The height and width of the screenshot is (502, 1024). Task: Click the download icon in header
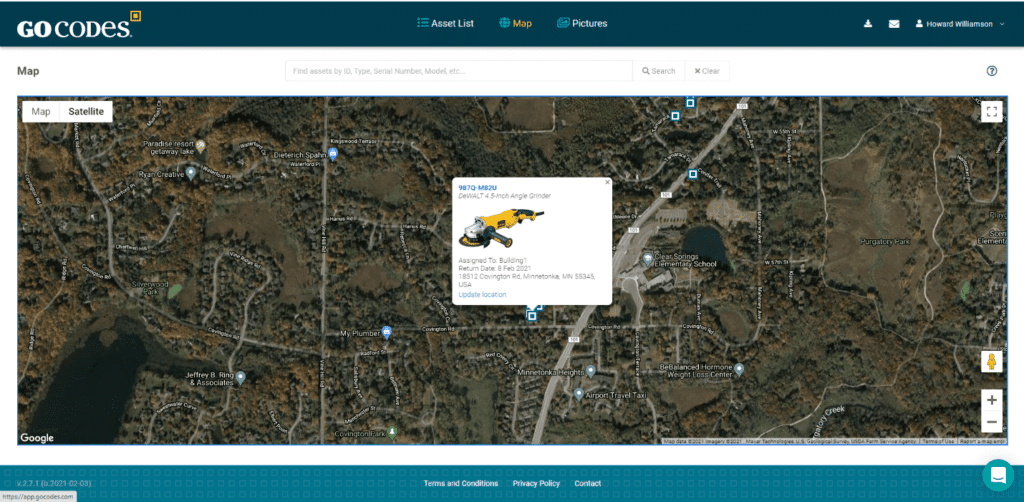[x=867, y=24]
